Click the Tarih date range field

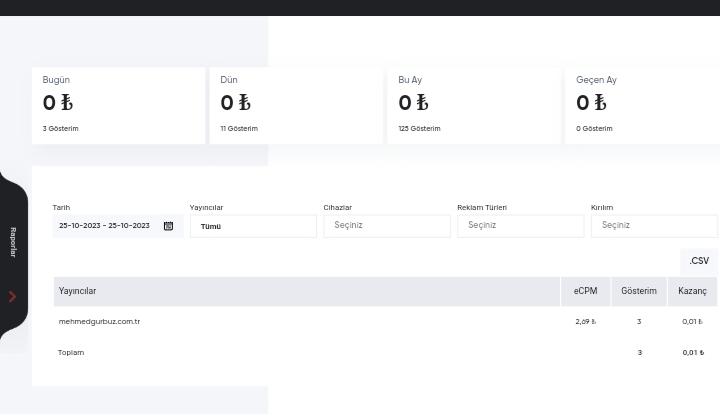(118, 226)
